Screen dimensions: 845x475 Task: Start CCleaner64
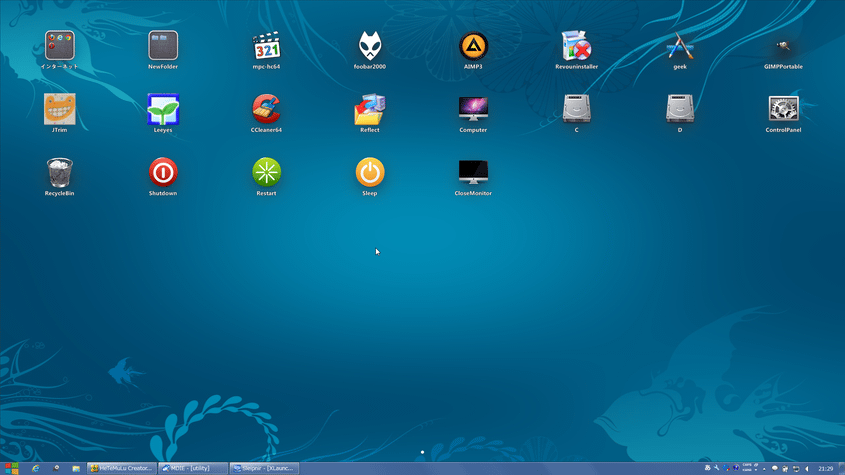tap(266, 109)
